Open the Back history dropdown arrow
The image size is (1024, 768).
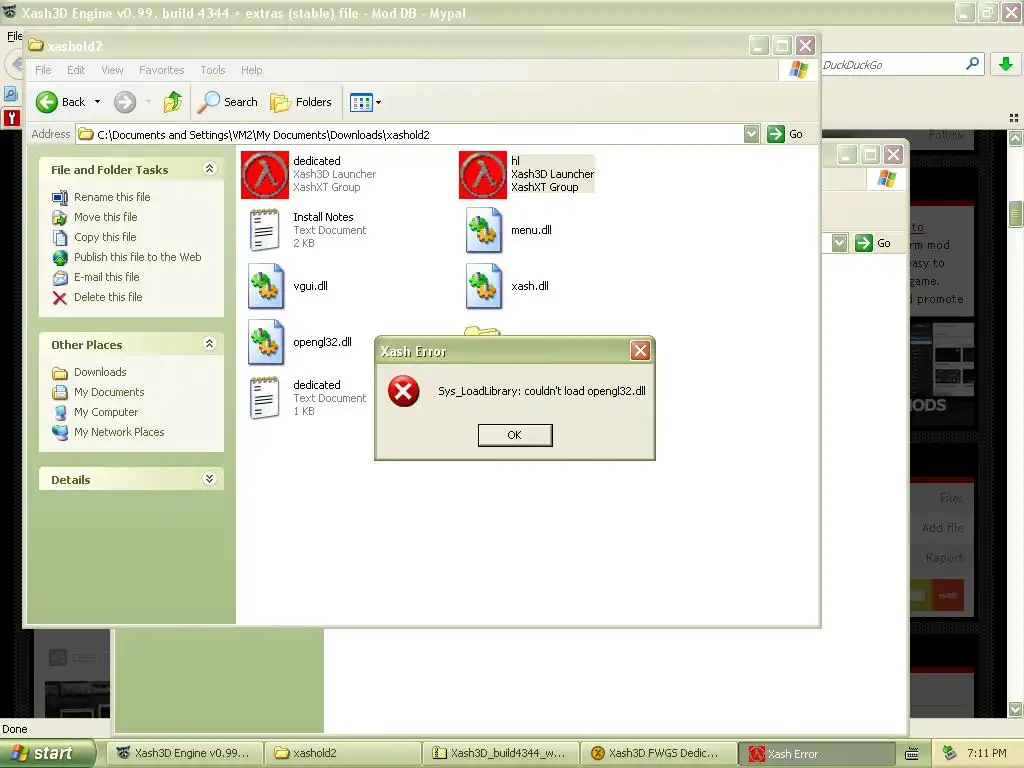[x=97, y=102]
